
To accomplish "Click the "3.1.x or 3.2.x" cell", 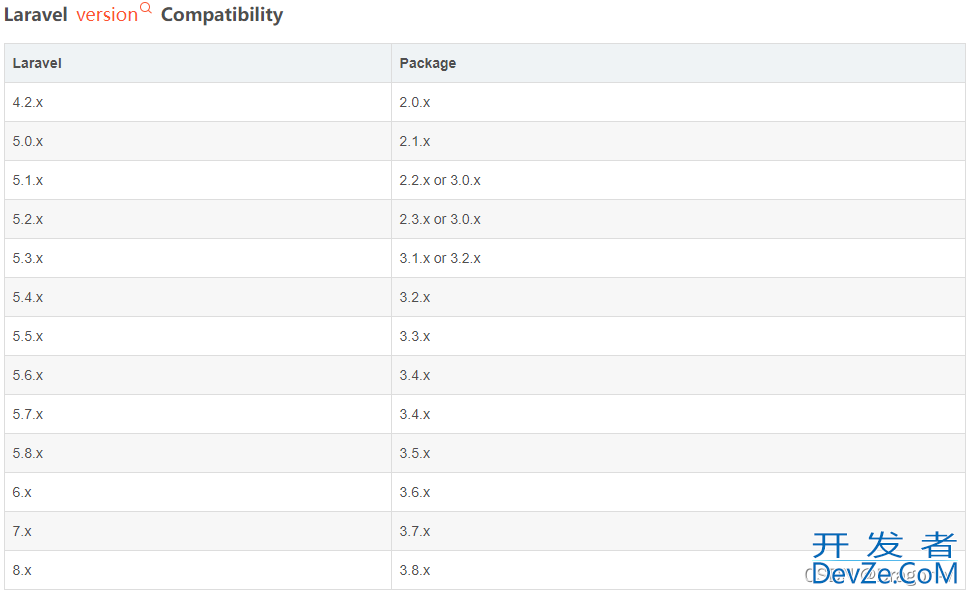I will pos(440,258).
